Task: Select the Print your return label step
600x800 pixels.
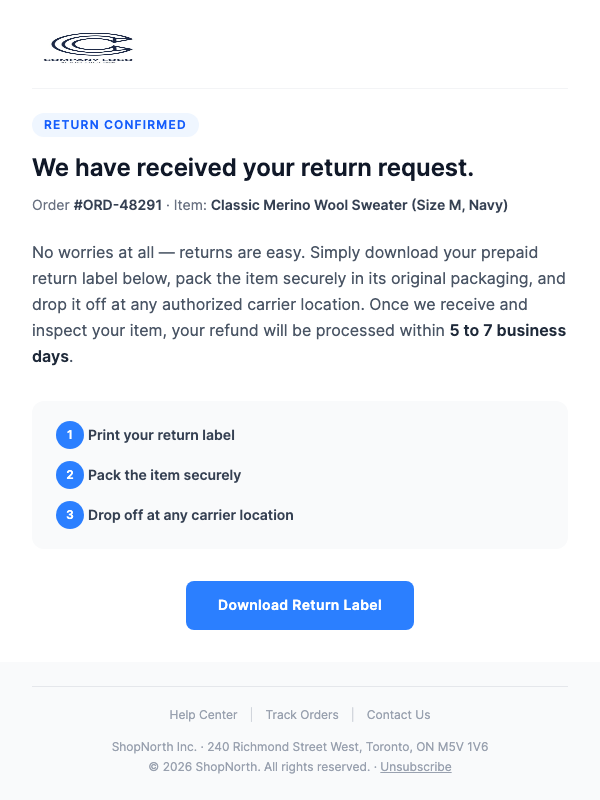Action: click(161, 435)
